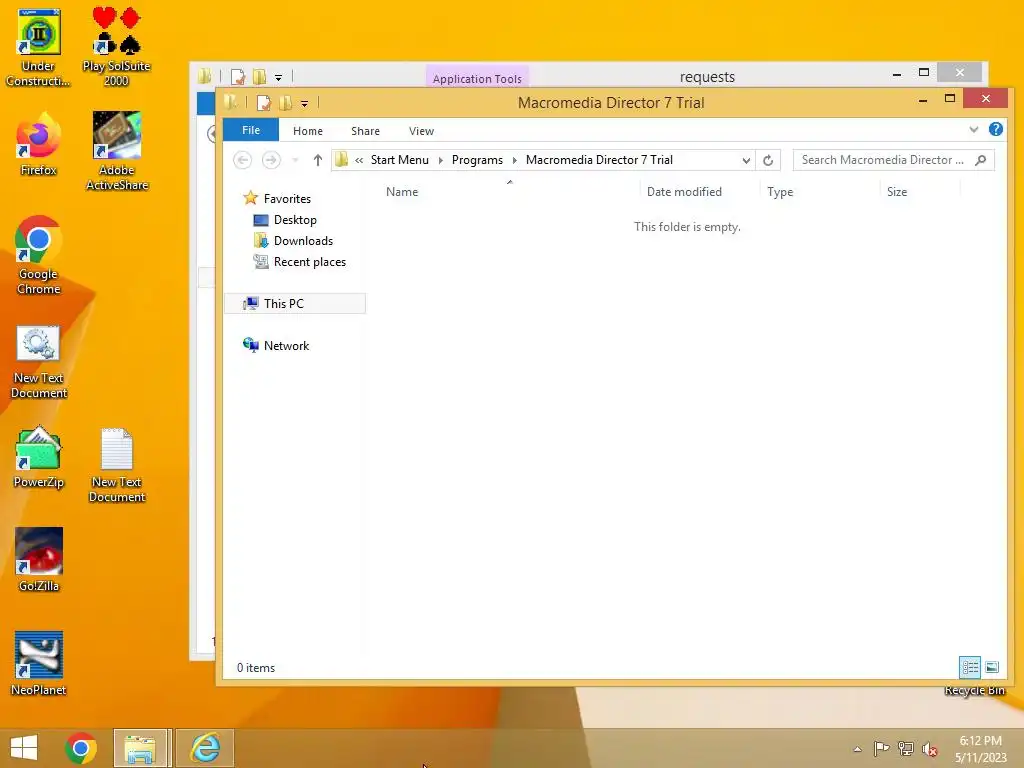
Task: Launch NeoPlanet desktop shortcut
Action: point(39,664)
